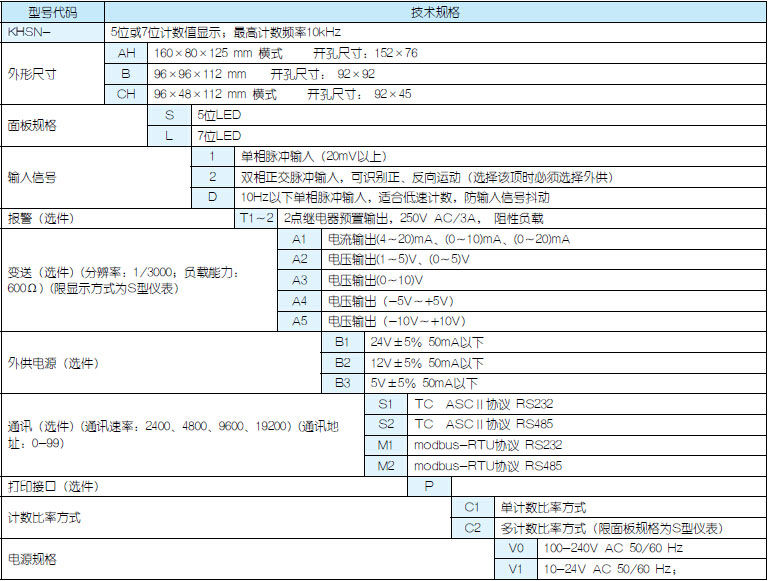The height and width of the screenshot is (581, 768).
Task: Click the 面板规格 row label
Action: click(x=32, y=125)
